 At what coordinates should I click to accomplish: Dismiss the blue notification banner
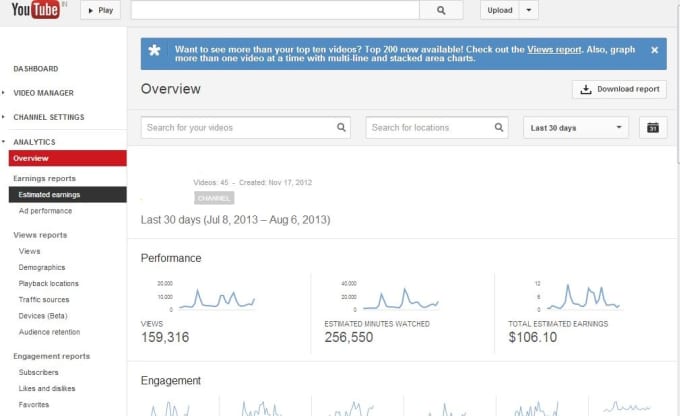(x=654, y=50)
